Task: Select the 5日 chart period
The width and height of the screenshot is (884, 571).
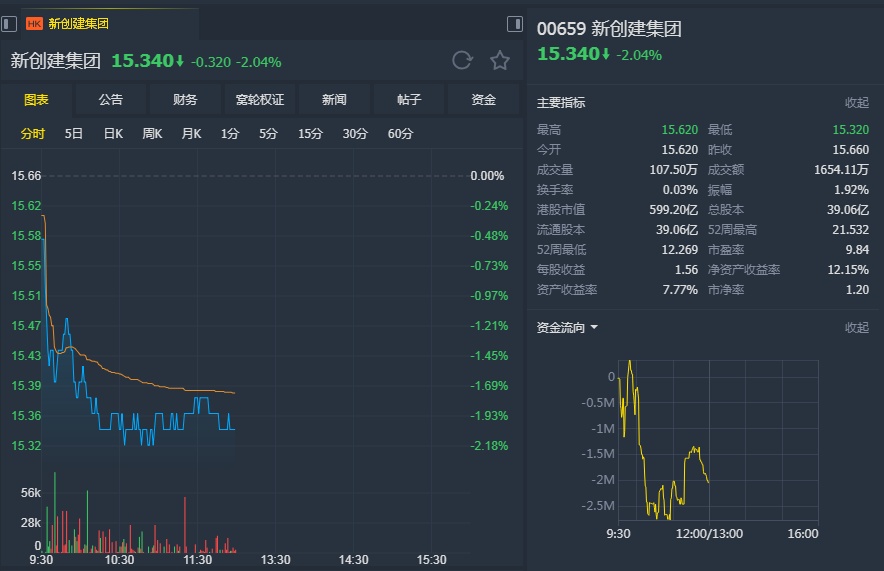Action: (x=73, y=134)
